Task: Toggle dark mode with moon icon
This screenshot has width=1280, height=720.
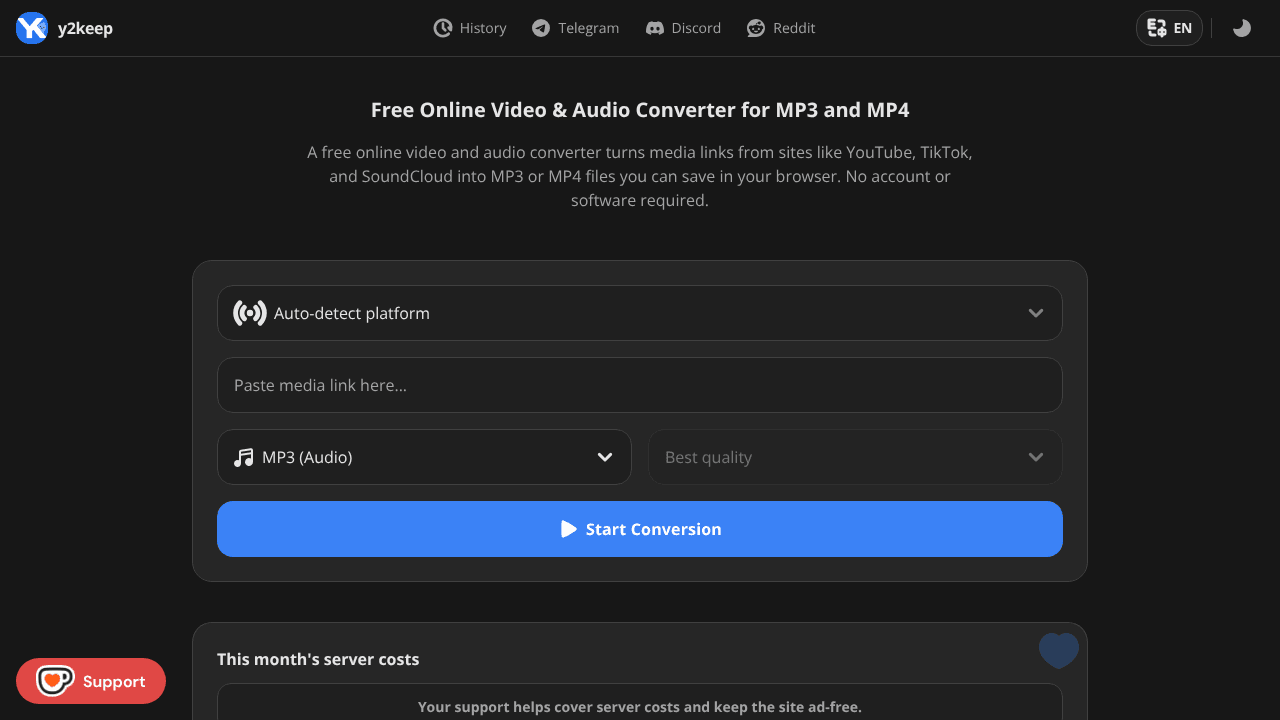Action: 1242,28
